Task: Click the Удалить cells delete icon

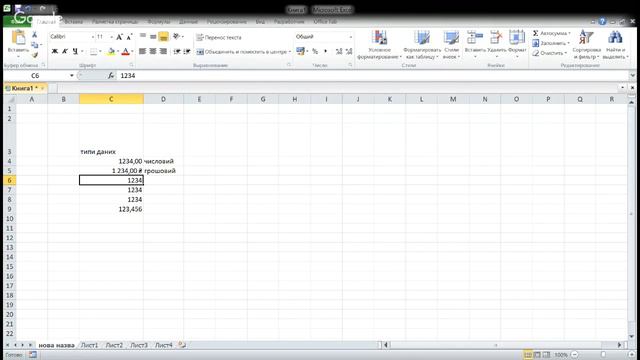Action: pyautogui.click(x=496, y=38)
